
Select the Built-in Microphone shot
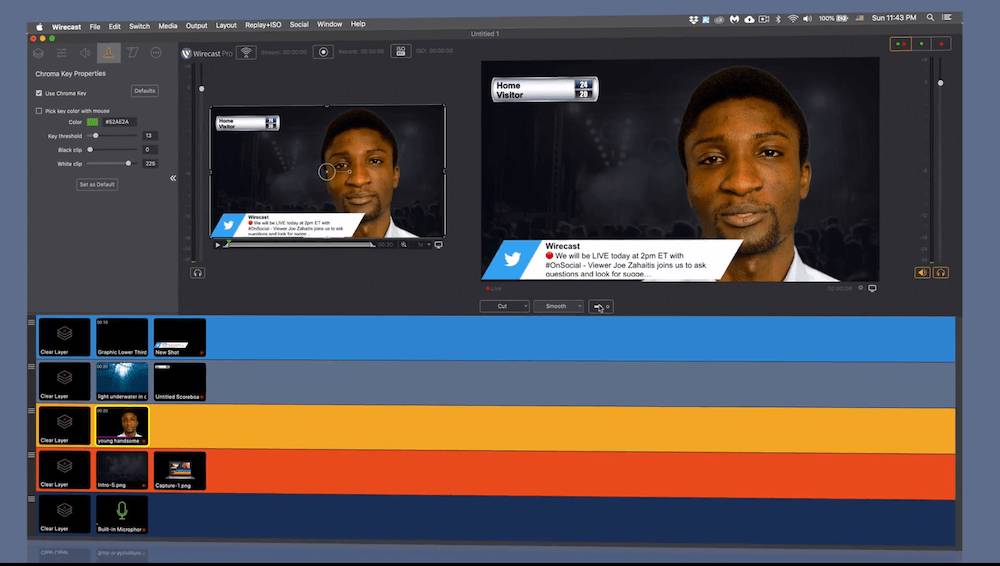pyautogui.click(x=122, y=514)
